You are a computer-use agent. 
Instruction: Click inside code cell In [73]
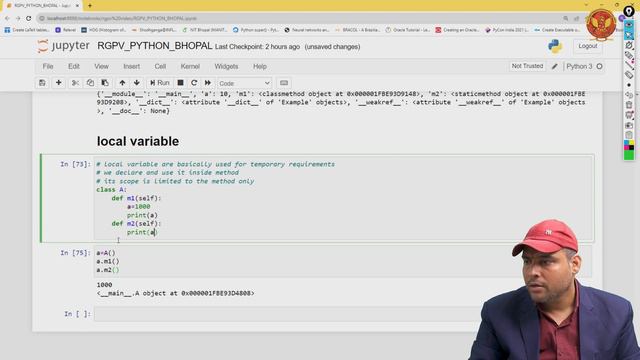pos(344,198)
